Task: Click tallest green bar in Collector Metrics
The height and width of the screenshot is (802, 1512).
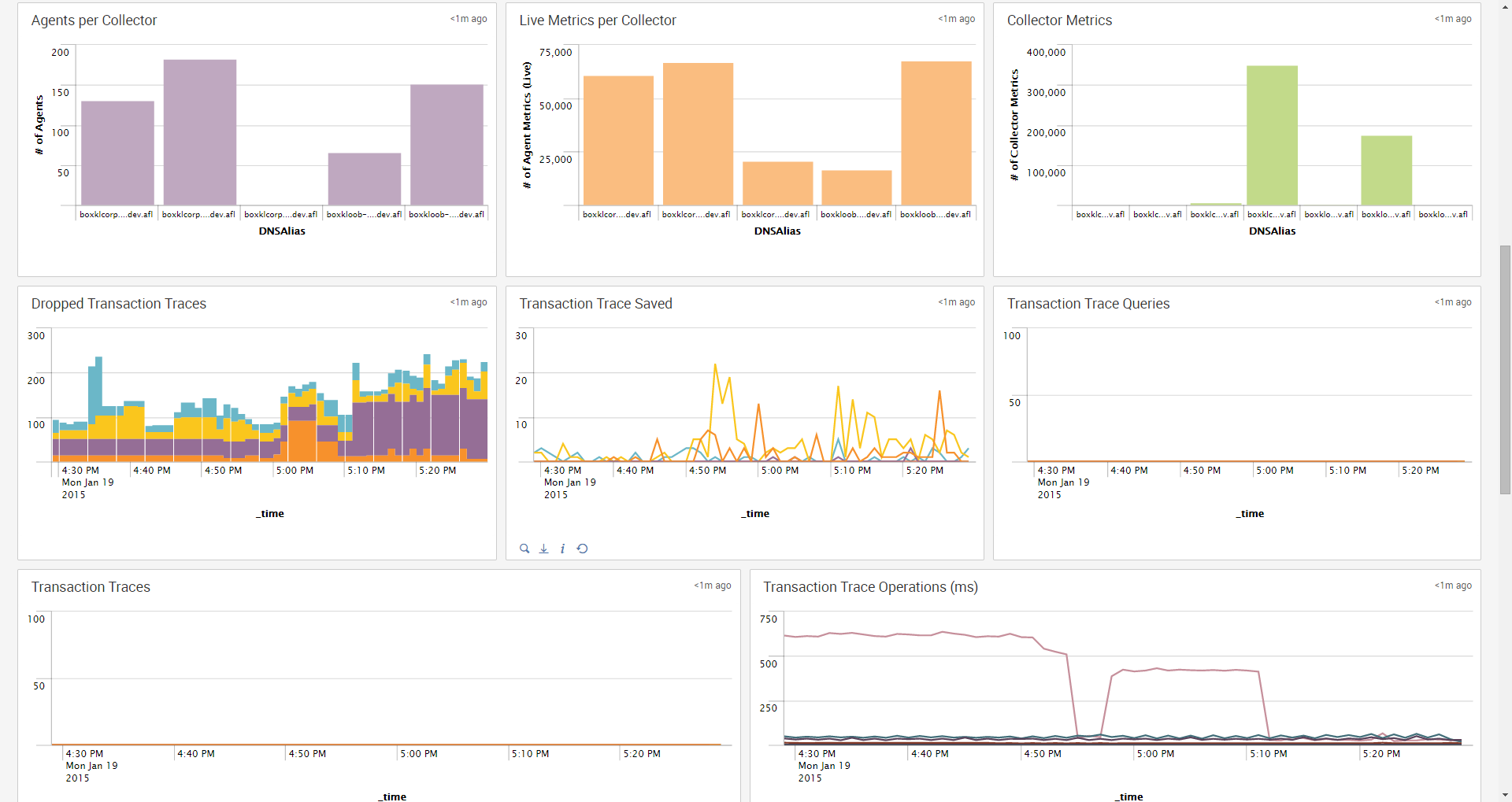Action: (x=1272, y=135)
